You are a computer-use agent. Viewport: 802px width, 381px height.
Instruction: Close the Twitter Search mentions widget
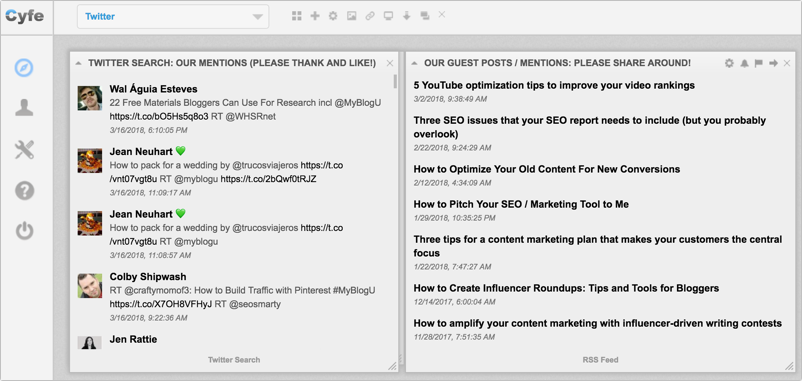(390, 63)
